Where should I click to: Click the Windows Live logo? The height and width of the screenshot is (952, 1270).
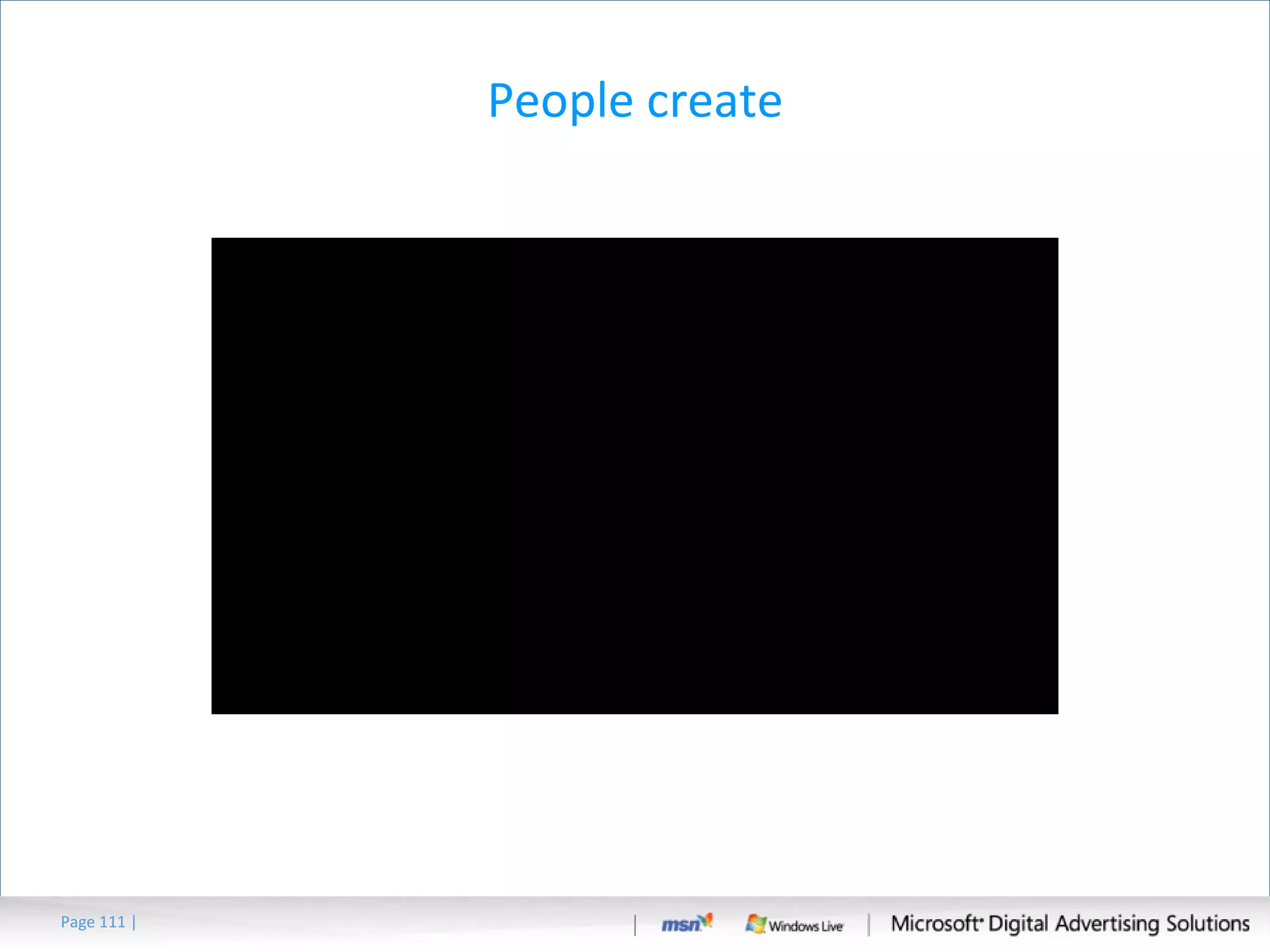(x=794, y=924)
